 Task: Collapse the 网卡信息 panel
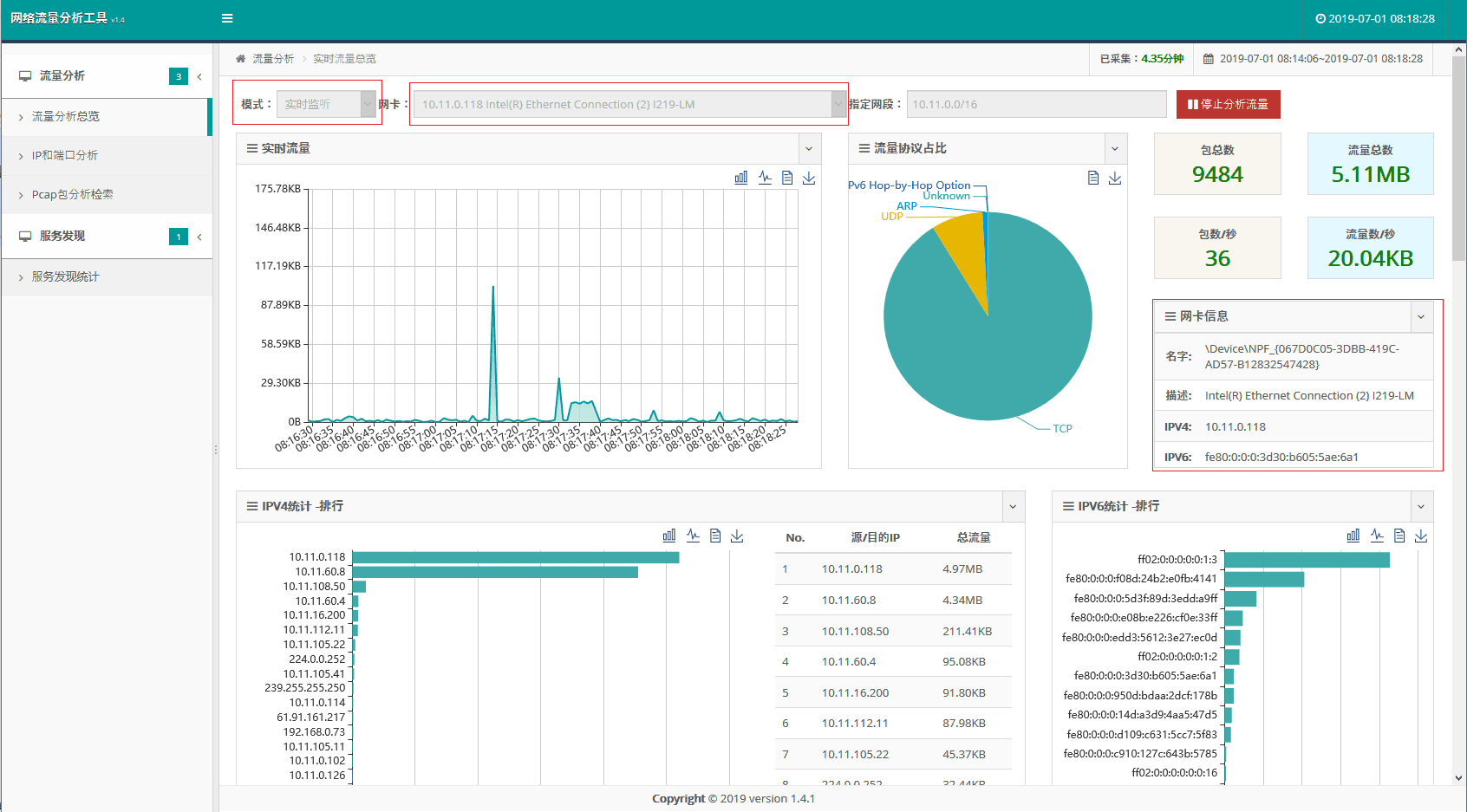pos(1421,317)
